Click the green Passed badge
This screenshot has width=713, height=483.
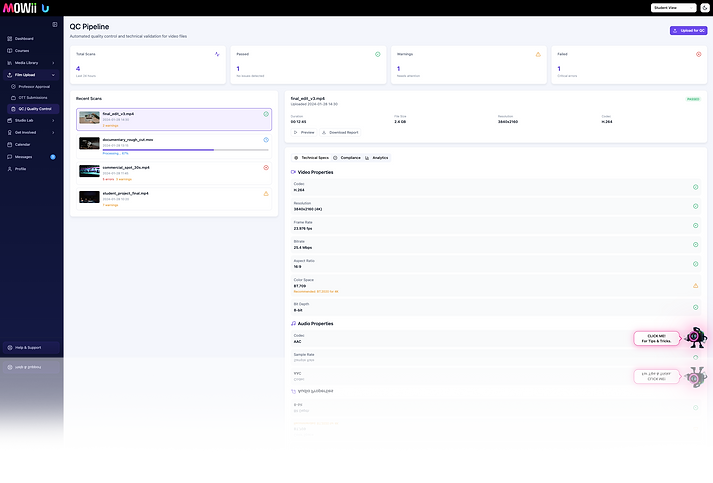693,99
